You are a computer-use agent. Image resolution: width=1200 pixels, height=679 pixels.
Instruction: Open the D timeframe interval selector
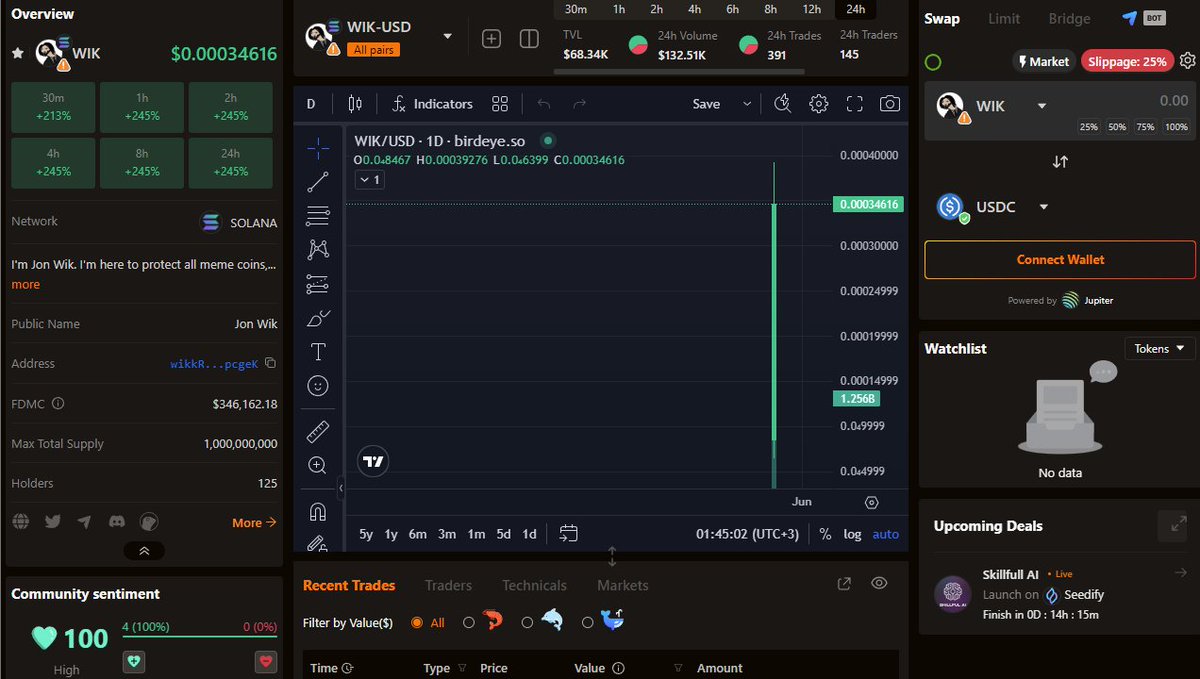pos(311,104)
